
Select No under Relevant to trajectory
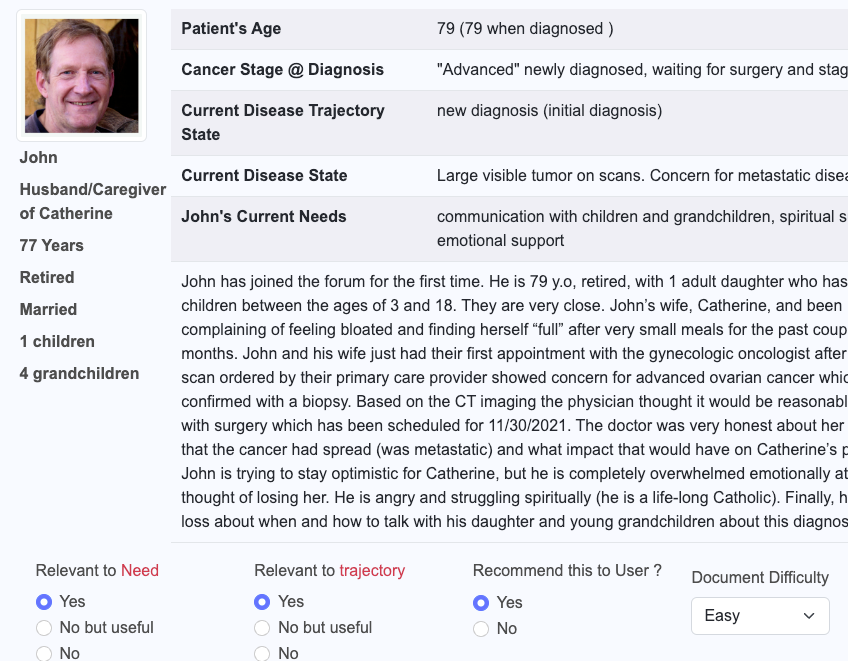point(262,653)
